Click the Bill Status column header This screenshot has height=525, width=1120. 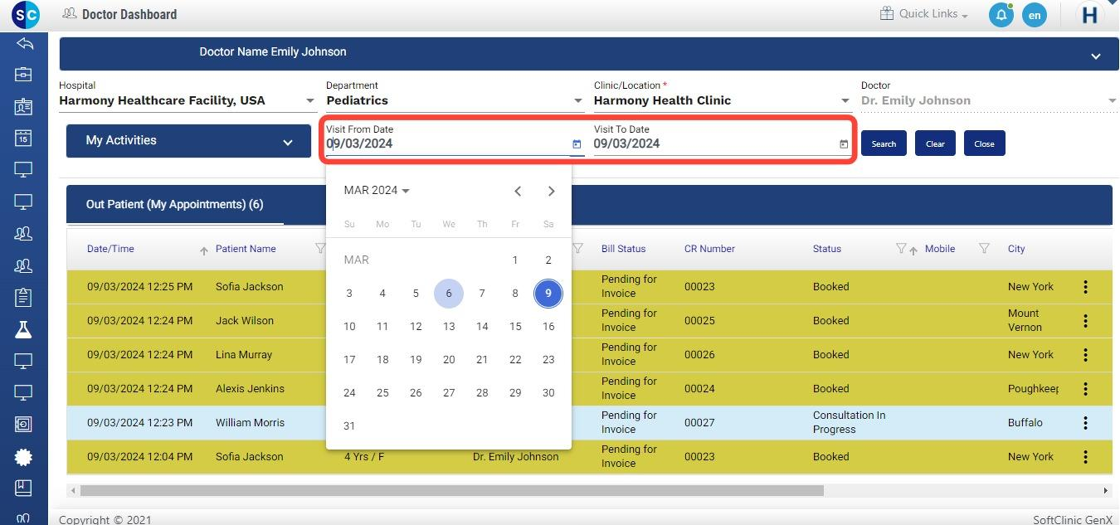coord(623,249)
